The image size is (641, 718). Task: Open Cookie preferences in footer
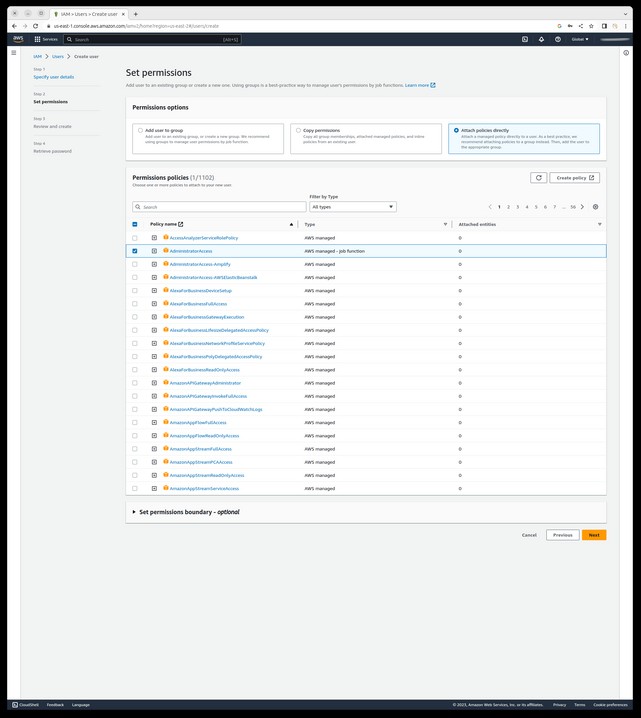point(610,705)
